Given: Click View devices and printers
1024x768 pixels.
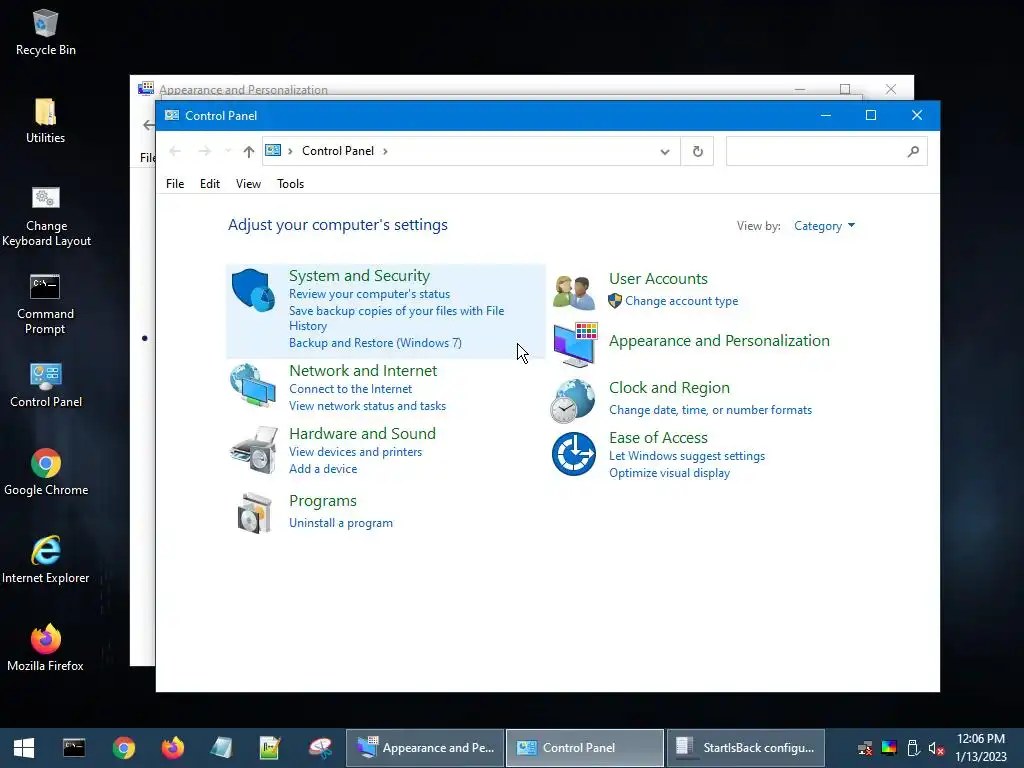Looking at the screenshot, I should (355, 452).
